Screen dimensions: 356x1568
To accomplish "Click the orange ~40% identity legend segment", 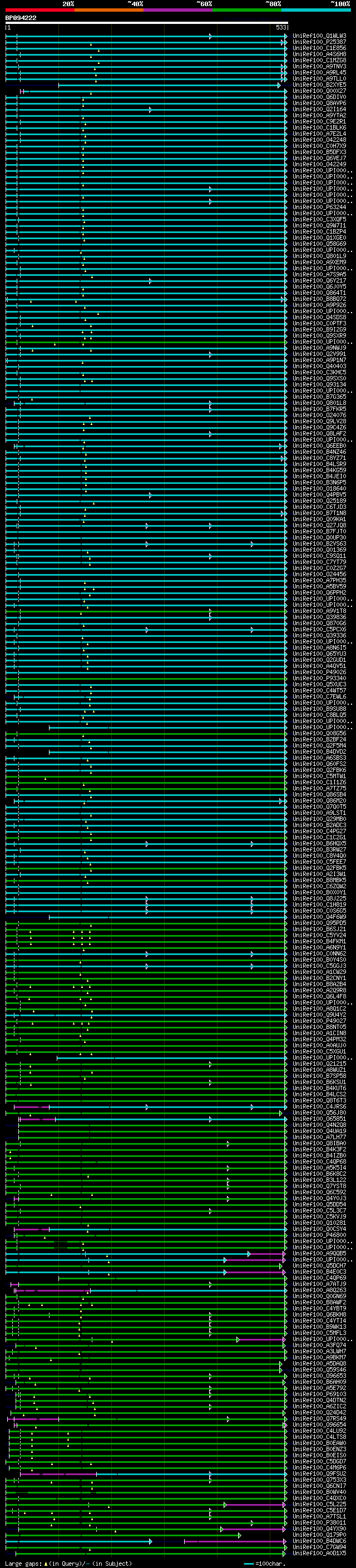I will 109,10.
